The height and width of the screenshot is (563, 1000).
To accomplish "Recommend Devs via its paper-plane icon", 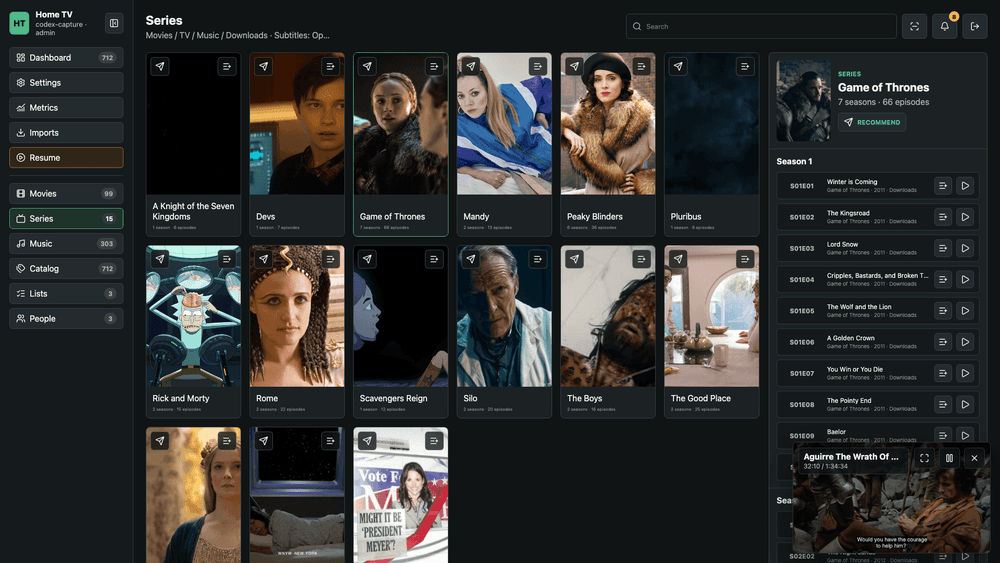I will 263,66.
